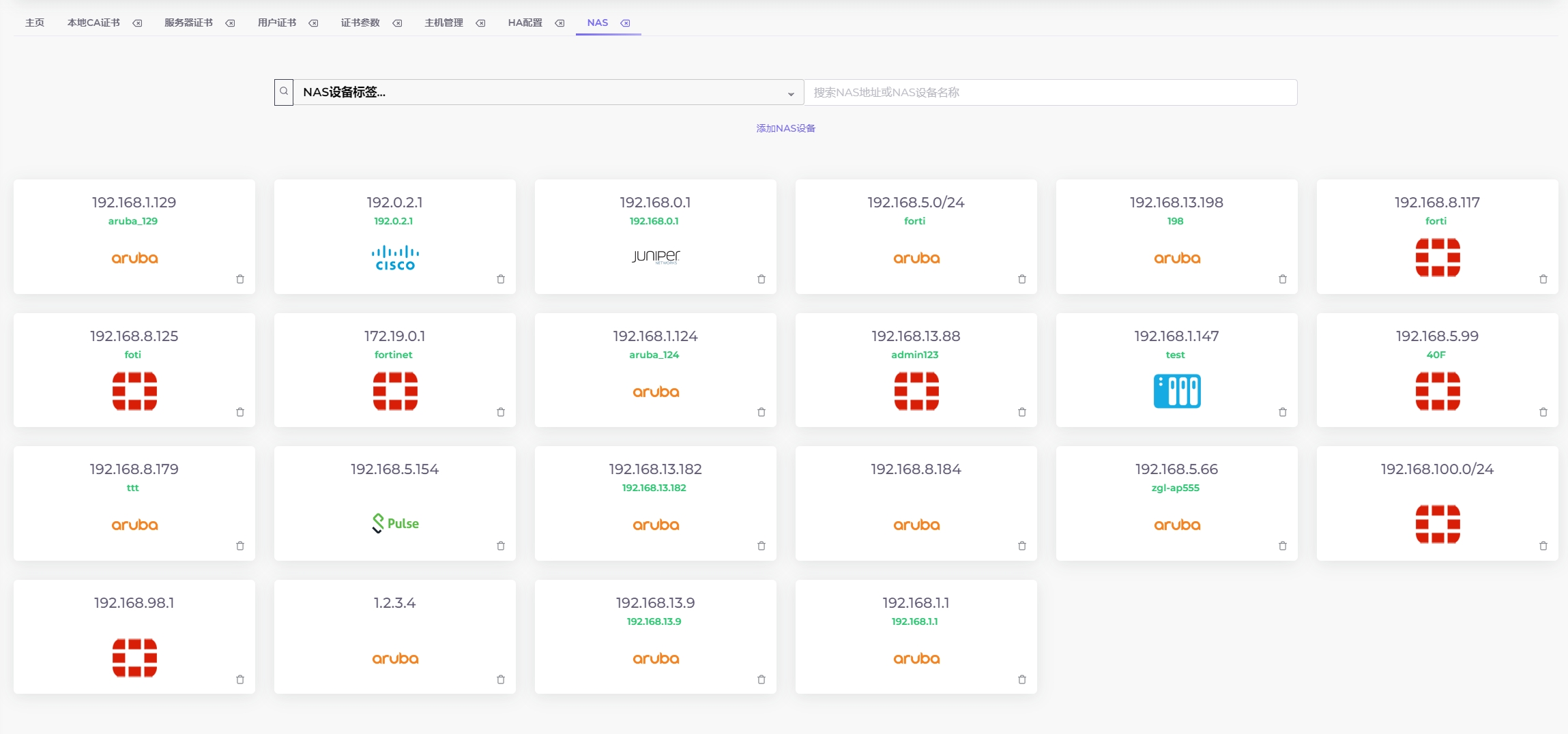Delete NAS device 192.168.5.0/24
This screenshot has width=1568, height=734.
1022,279
